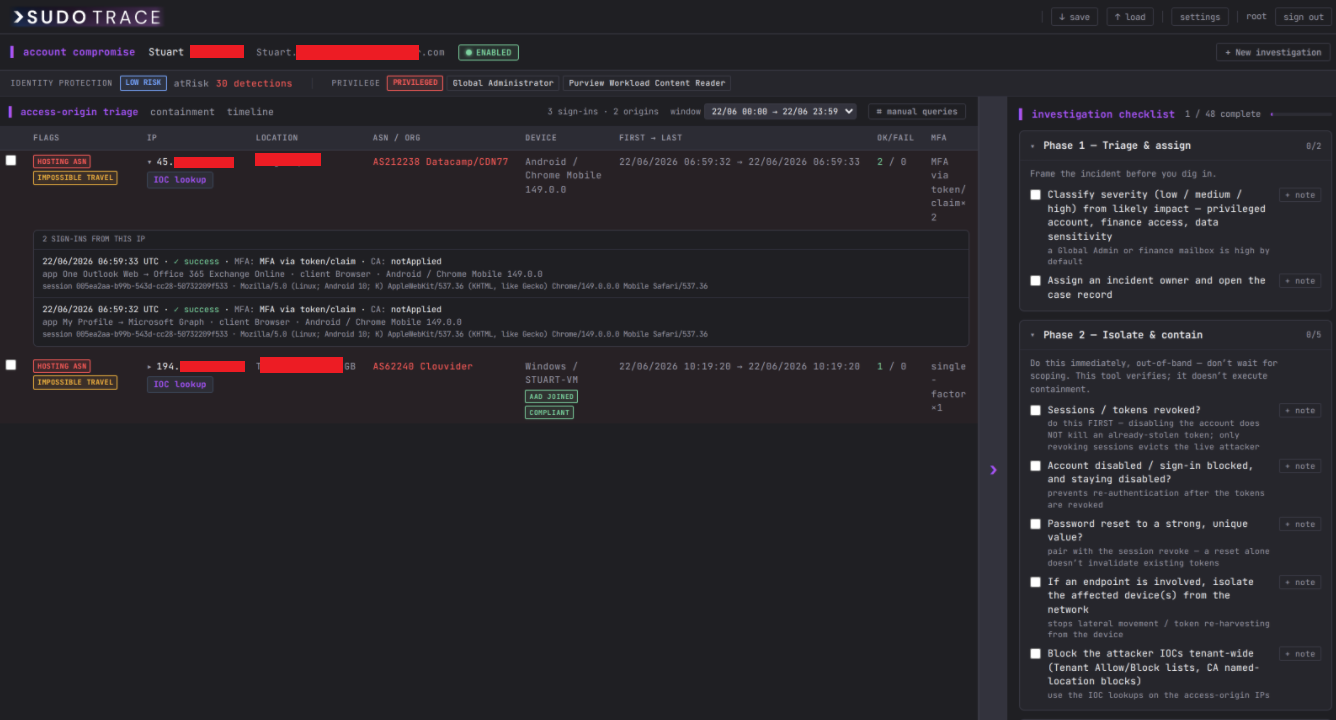Expand the 194.x IP row arrow

(x=150, y=367)
